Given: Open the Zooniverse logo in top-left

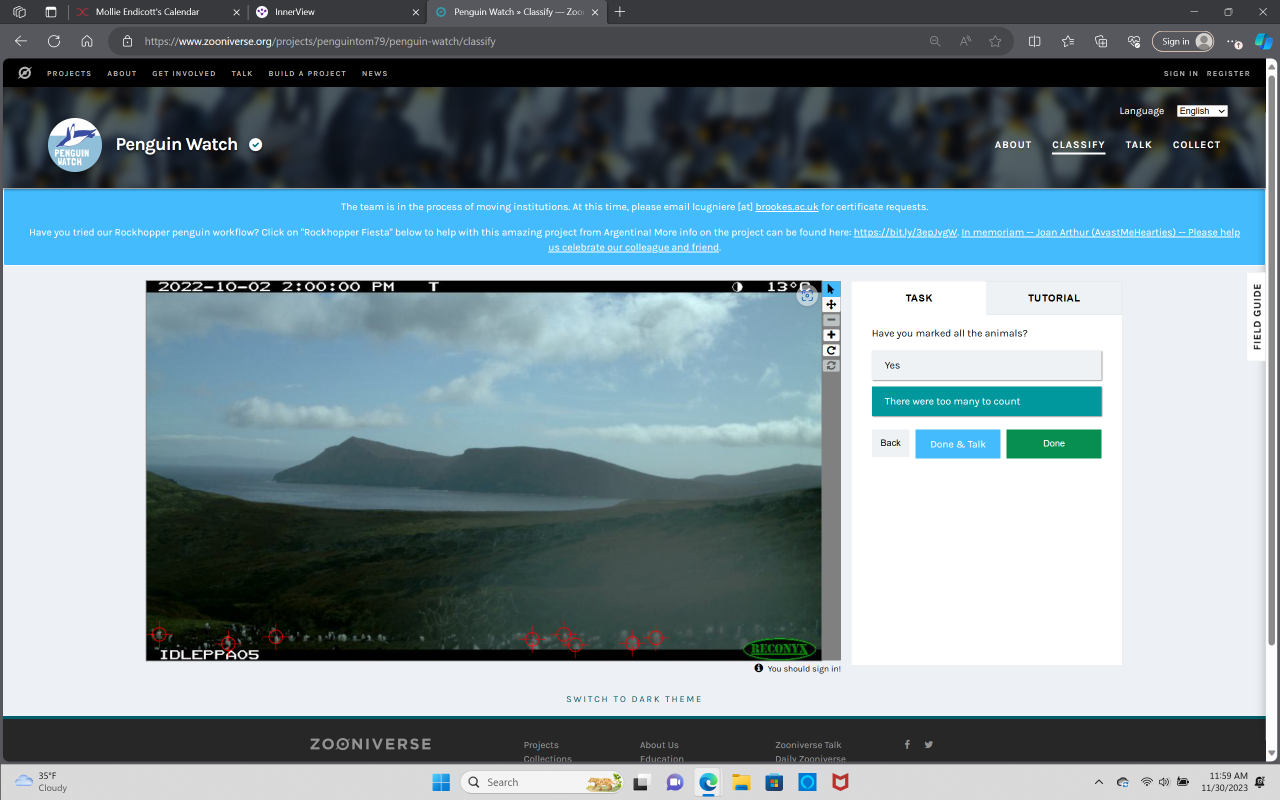Looking at the screenshot, I should [25, 73].
